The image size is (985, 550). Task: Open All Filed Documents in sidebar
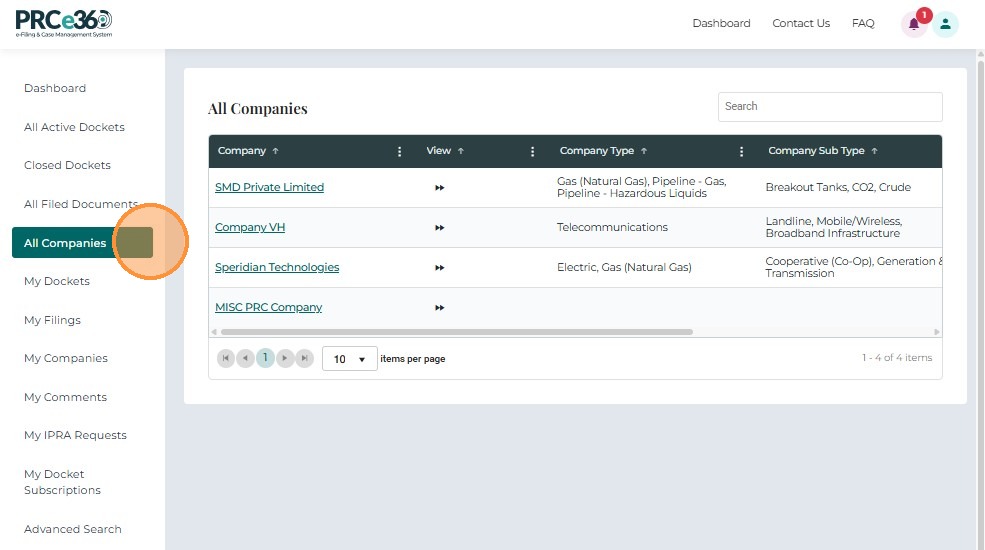coord(80,204)
